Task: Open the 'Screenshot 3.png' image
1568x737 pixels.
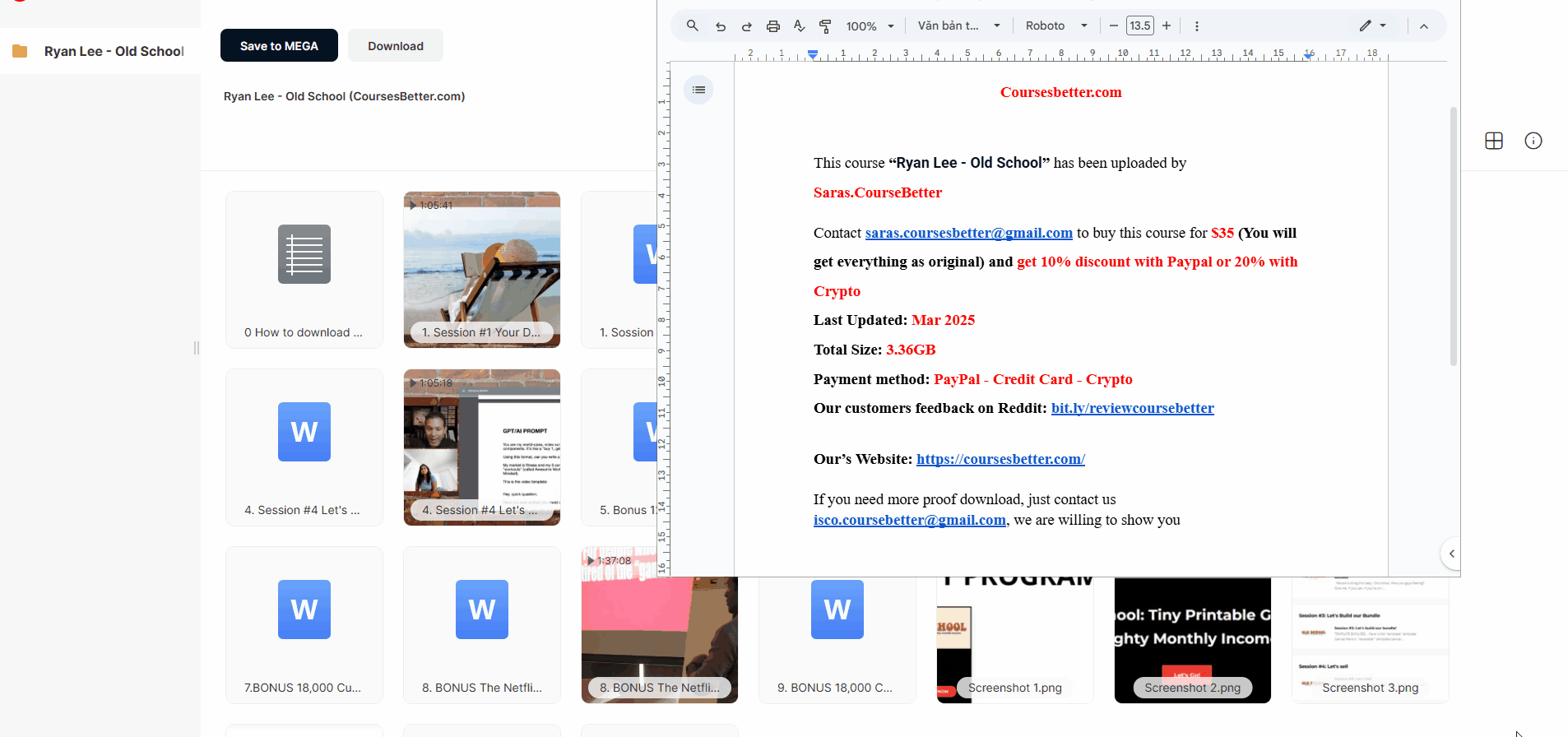Action: point(1371,640)
